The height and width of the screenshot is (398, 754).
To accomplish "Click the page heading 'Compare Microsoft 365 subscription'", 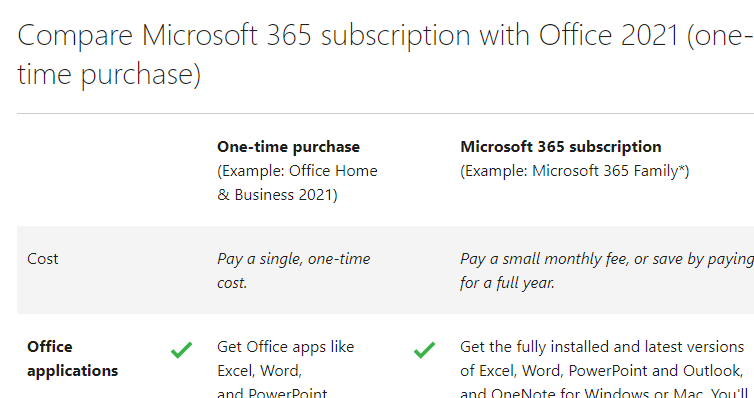I will coord(244,36).
